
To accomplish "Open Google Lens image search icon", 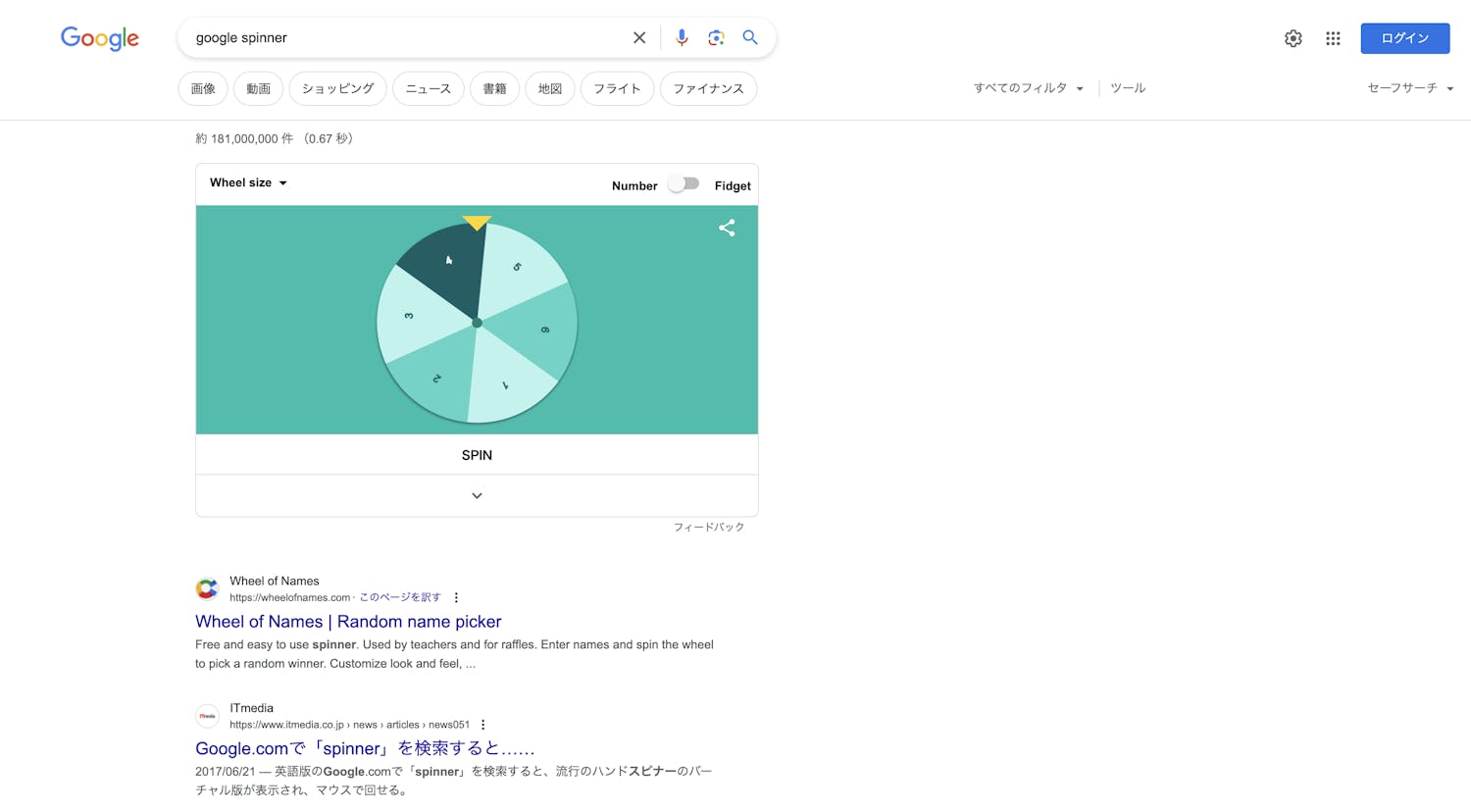I will tap(716, 37).
